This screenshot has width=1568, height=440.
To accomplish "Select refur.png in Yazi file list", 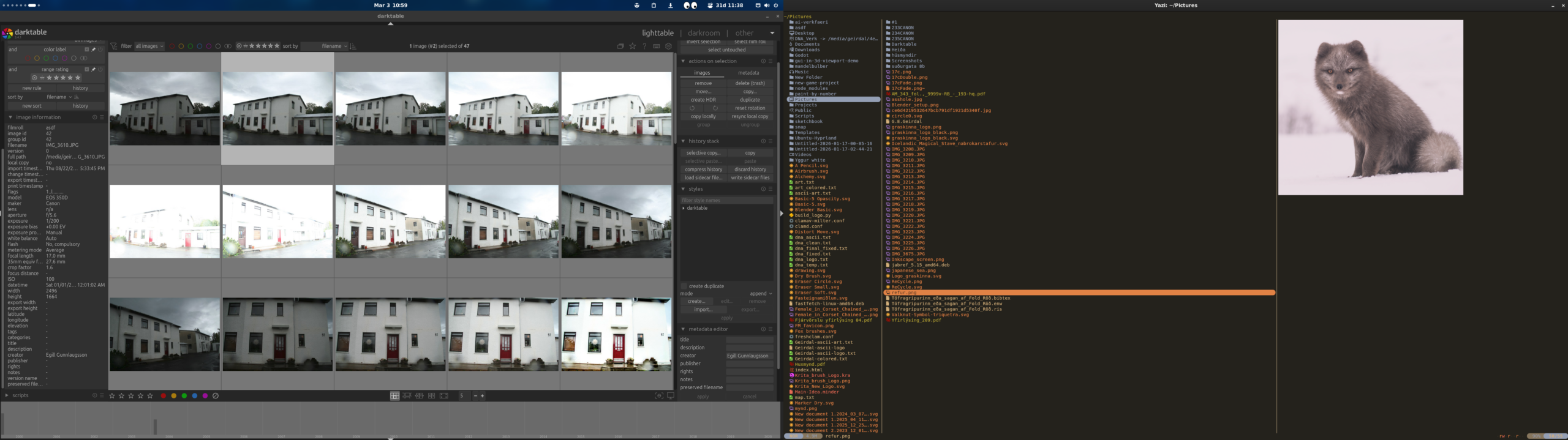I will tap(1079, 293).
